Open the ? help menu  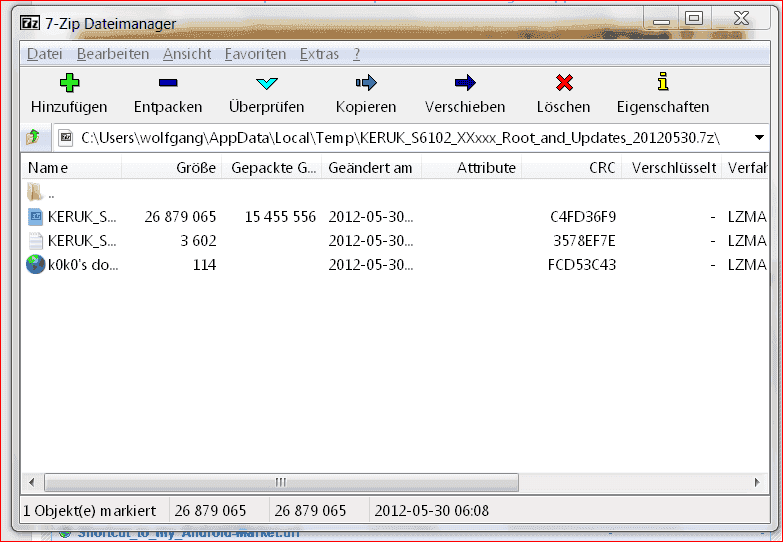[x=357, y=54]
